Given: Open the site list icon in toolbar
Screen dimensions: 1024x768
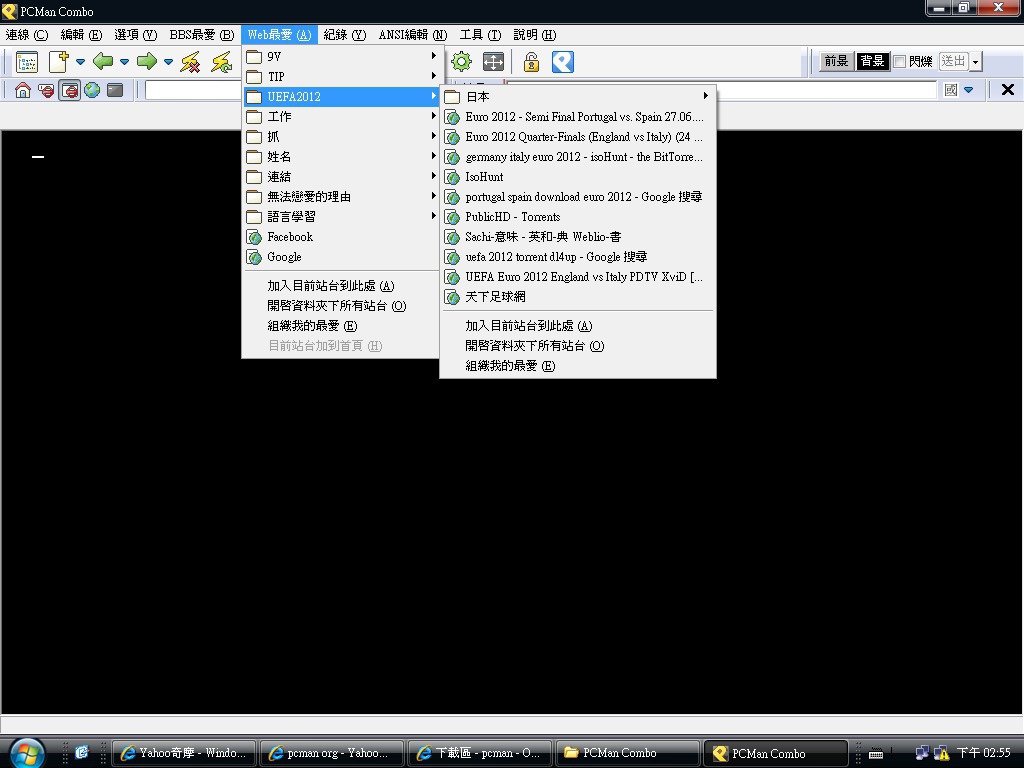Looking at the screenshot, I should [x=27, y=62].
